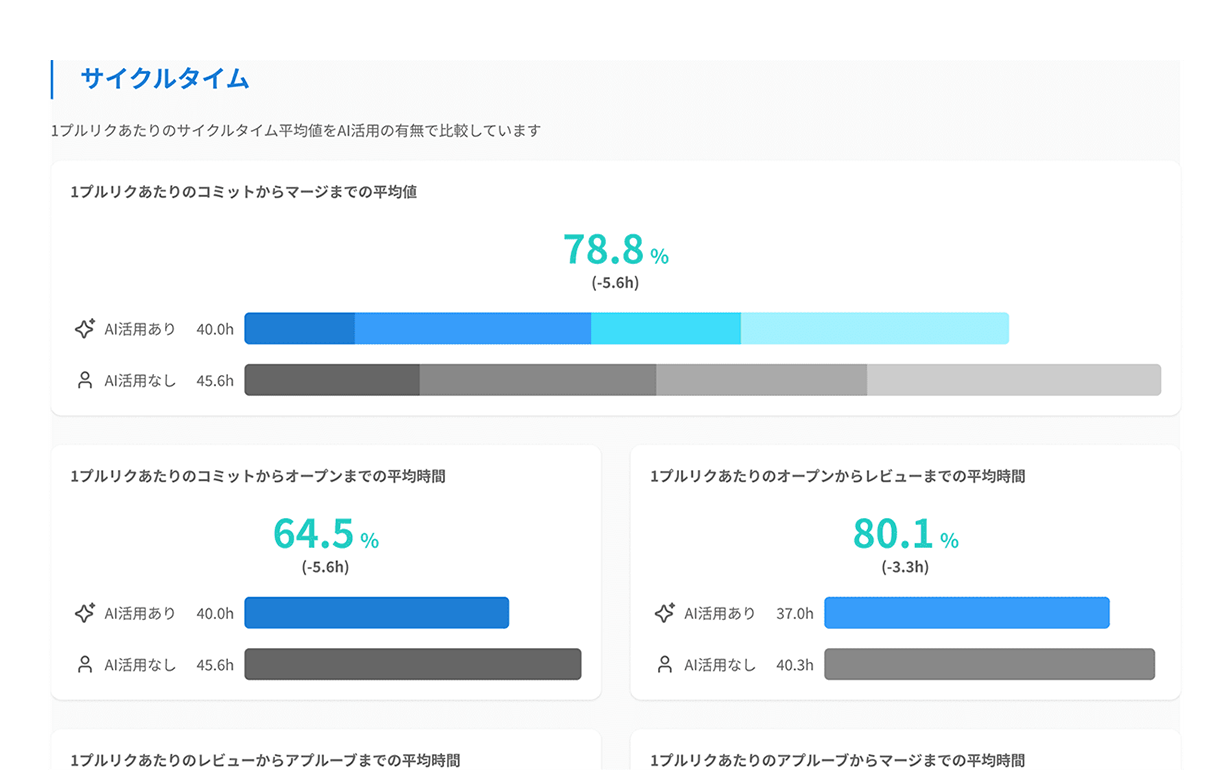This screenshot has width=1232, height=770.
Task: Click sparkle icon in open-to-review card
Action: [x=665, y=613]
